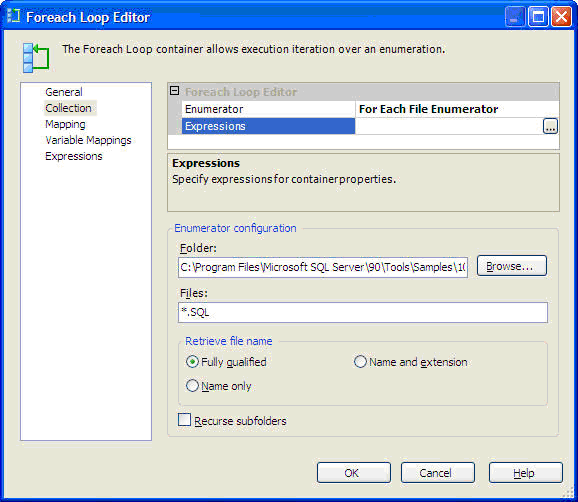Click the Foreach Loop container icon
Image resolution: width=578 pixels, height=502 pixels.
click(36, 57)
